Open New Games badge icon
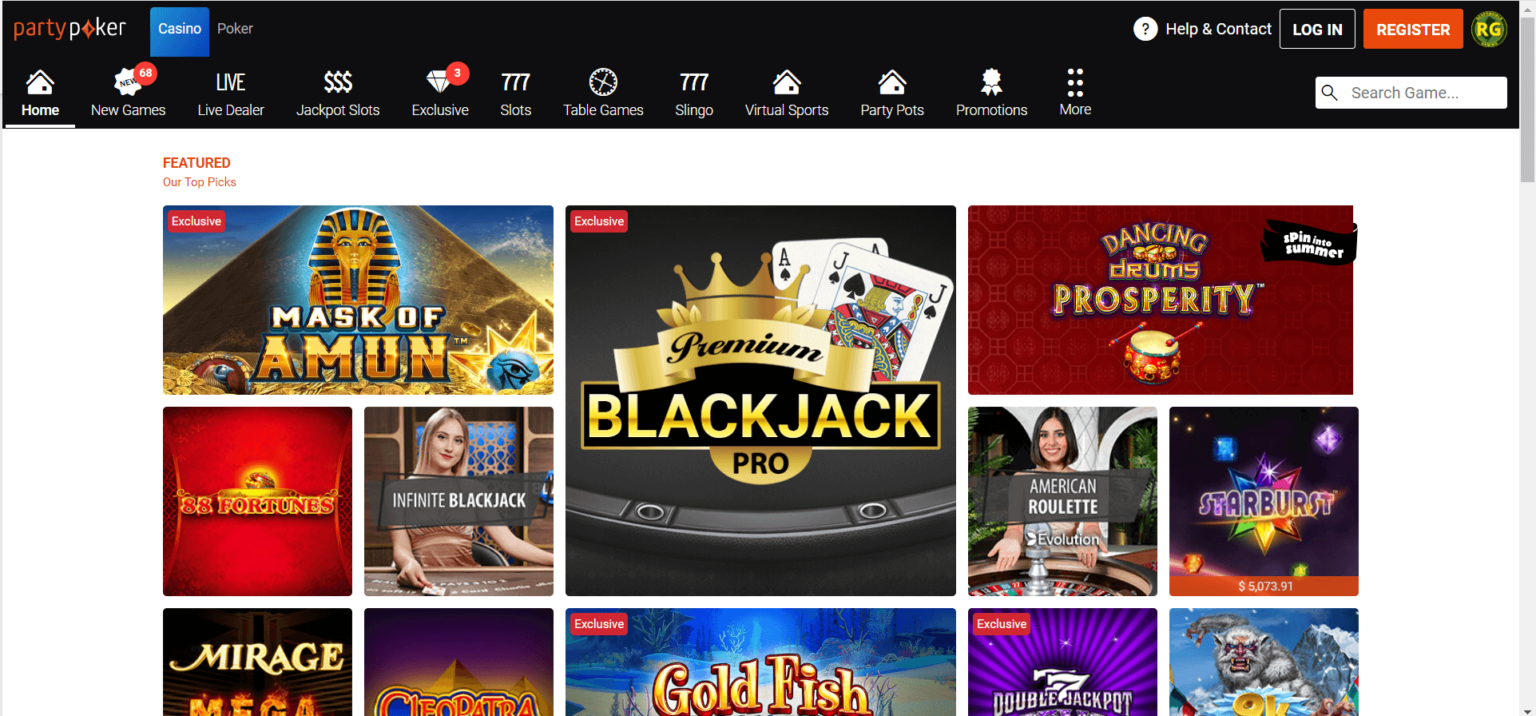The width and height of the screenshot is (1536, 716). [x=128, y=82]
